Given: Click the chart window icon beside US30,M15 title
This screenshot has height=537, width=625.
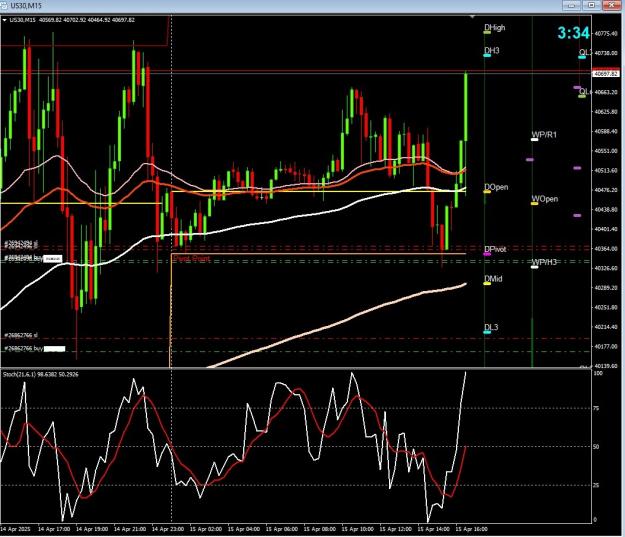Looking at the screenshot, I should click(4, 5).
